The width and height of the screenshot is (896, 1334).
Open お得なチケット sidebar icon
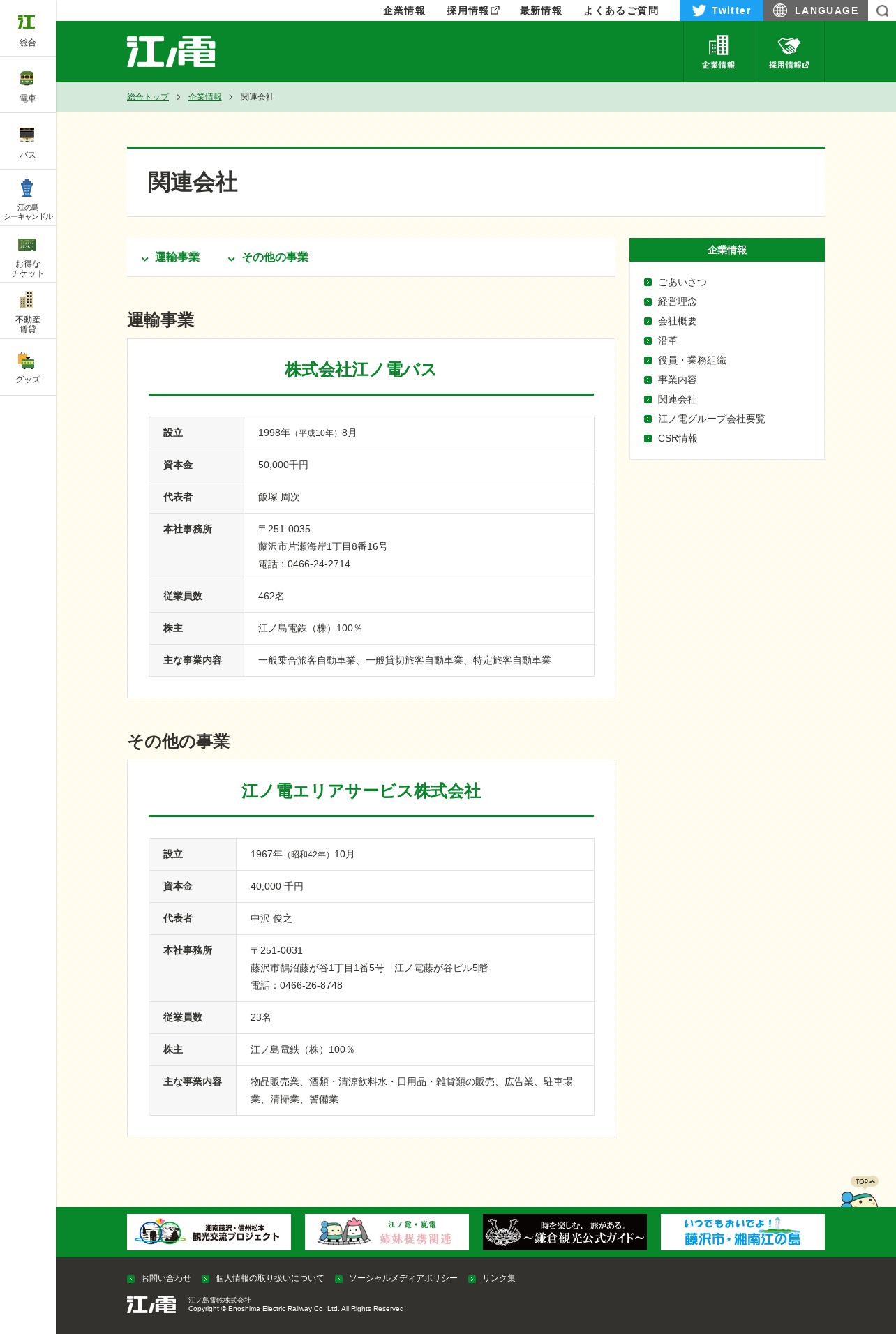[x=28, y=255]
